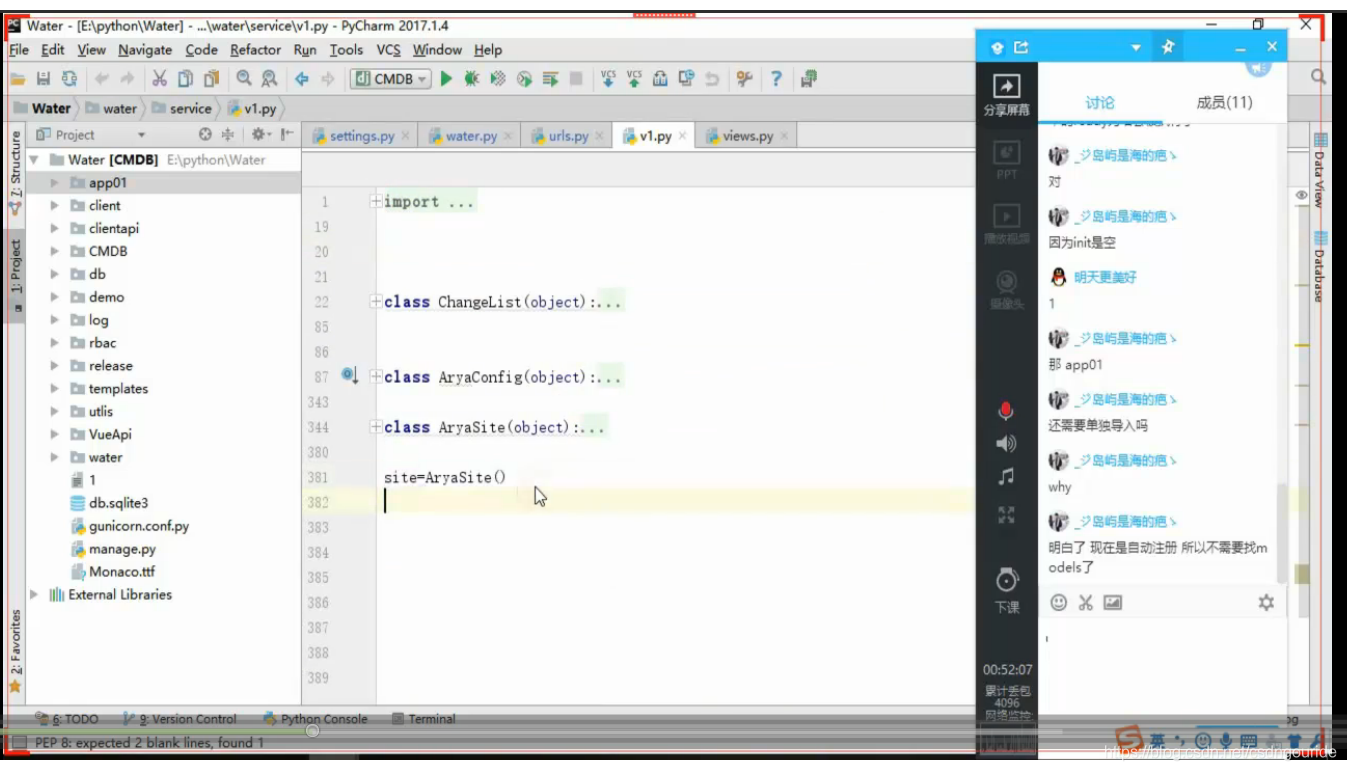The height and width of the screenshot is (771, 1347).
Task: Click the Replace icon next to Find
Action: coord(269,79)
